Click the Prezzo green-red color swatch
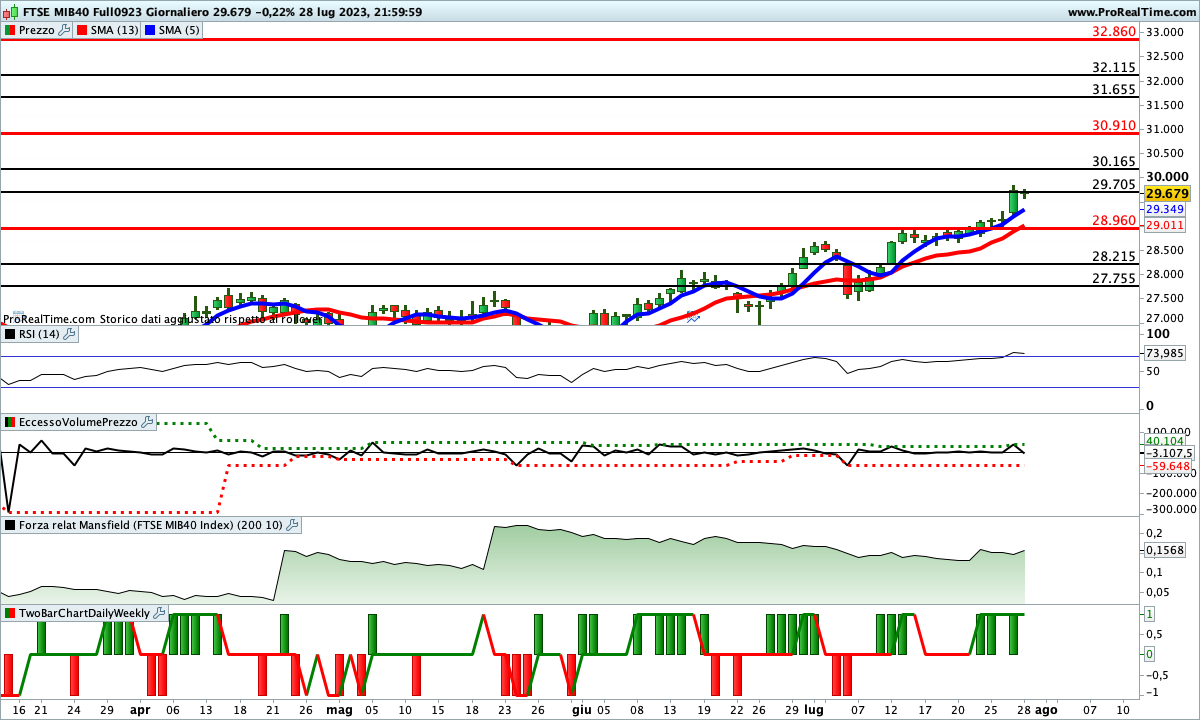 10,30
